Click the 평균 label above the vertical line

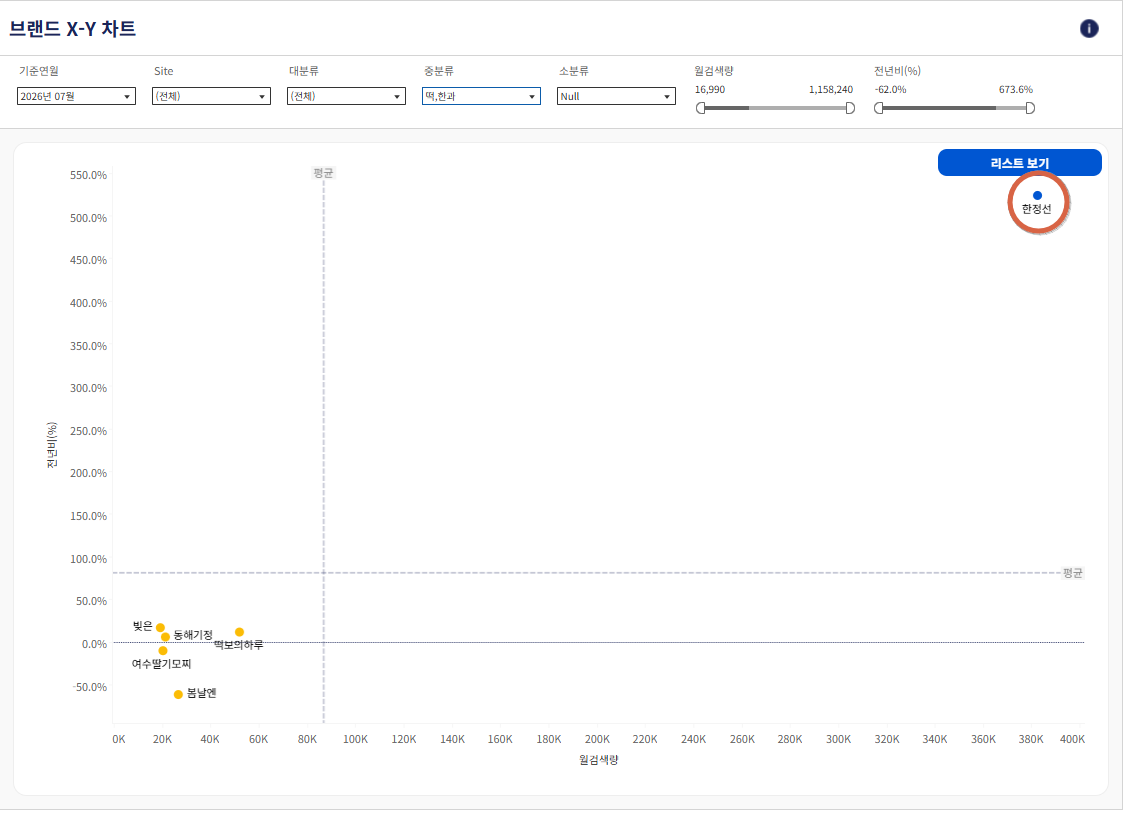pos(323,173)
